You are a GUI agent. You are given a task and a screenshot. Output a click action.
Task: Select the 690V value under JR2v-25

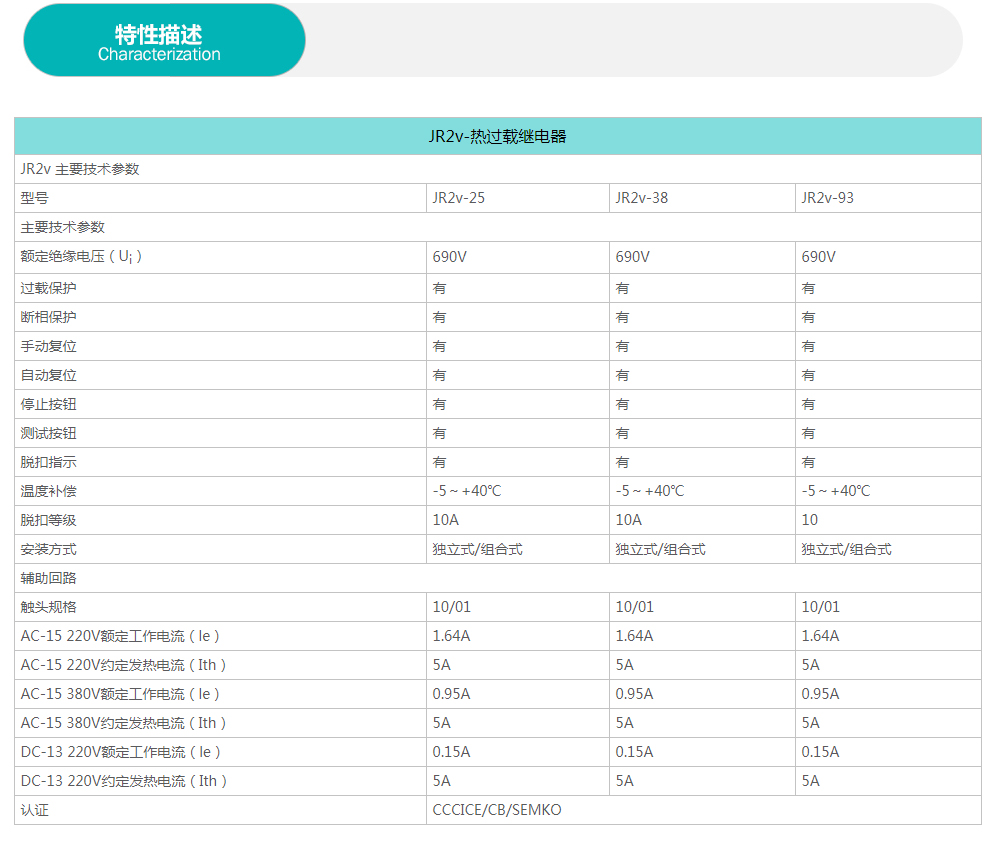pos(450,257)
